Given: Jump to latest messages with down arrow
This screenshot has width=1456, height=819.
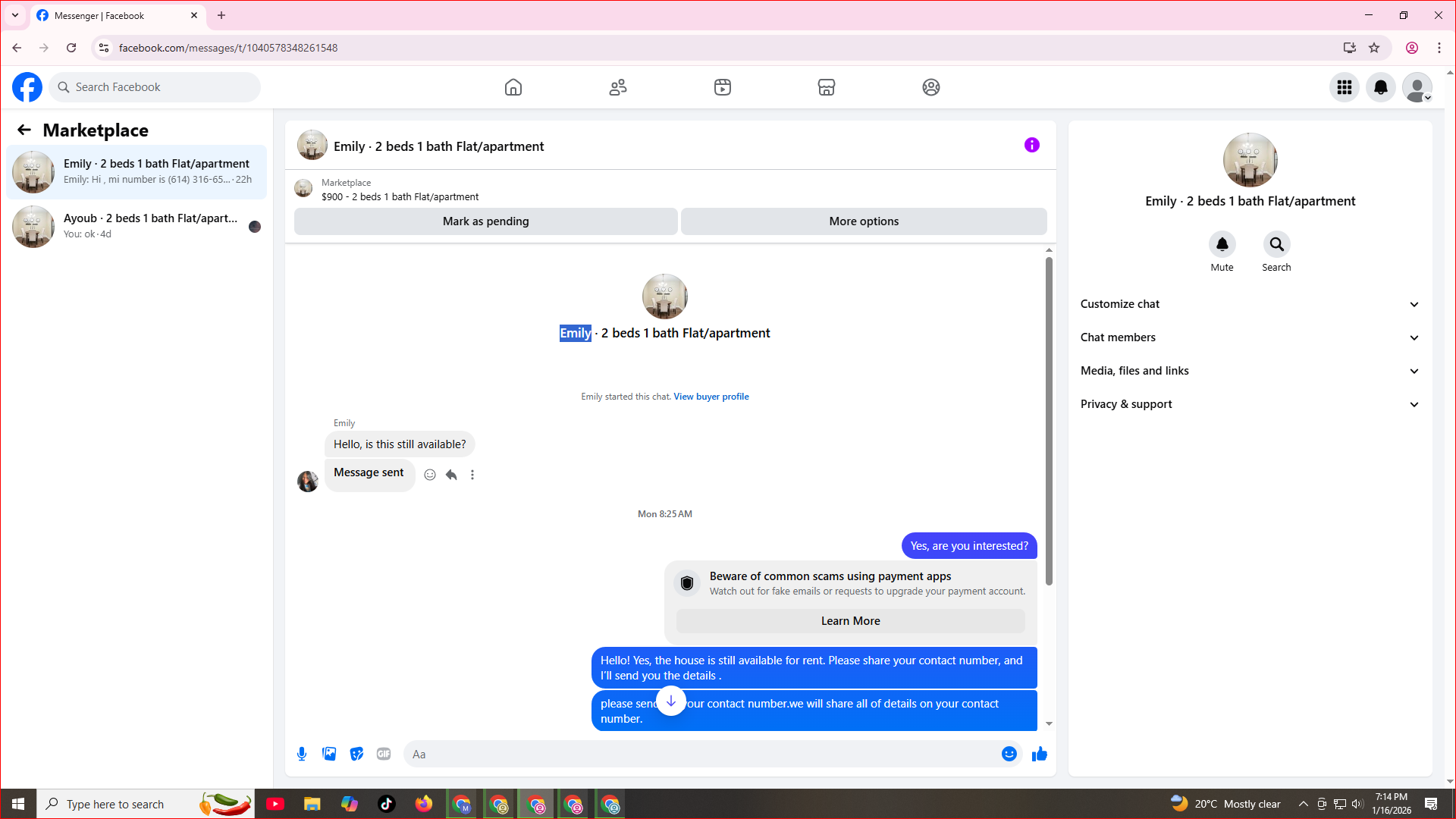Looking at the screenshot, I should [670, 701].
